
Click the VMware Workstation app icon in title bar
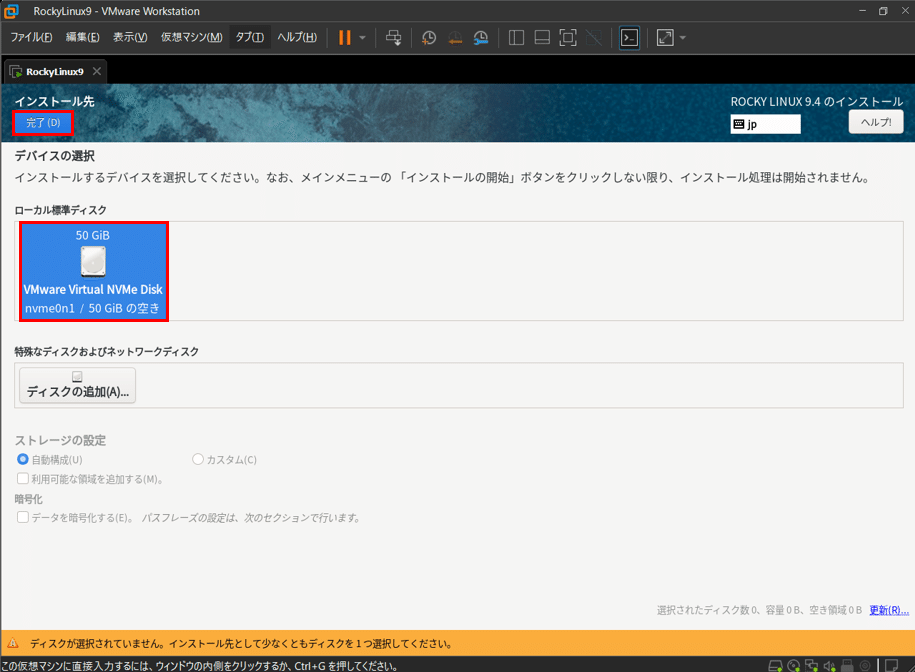point(11,11)
